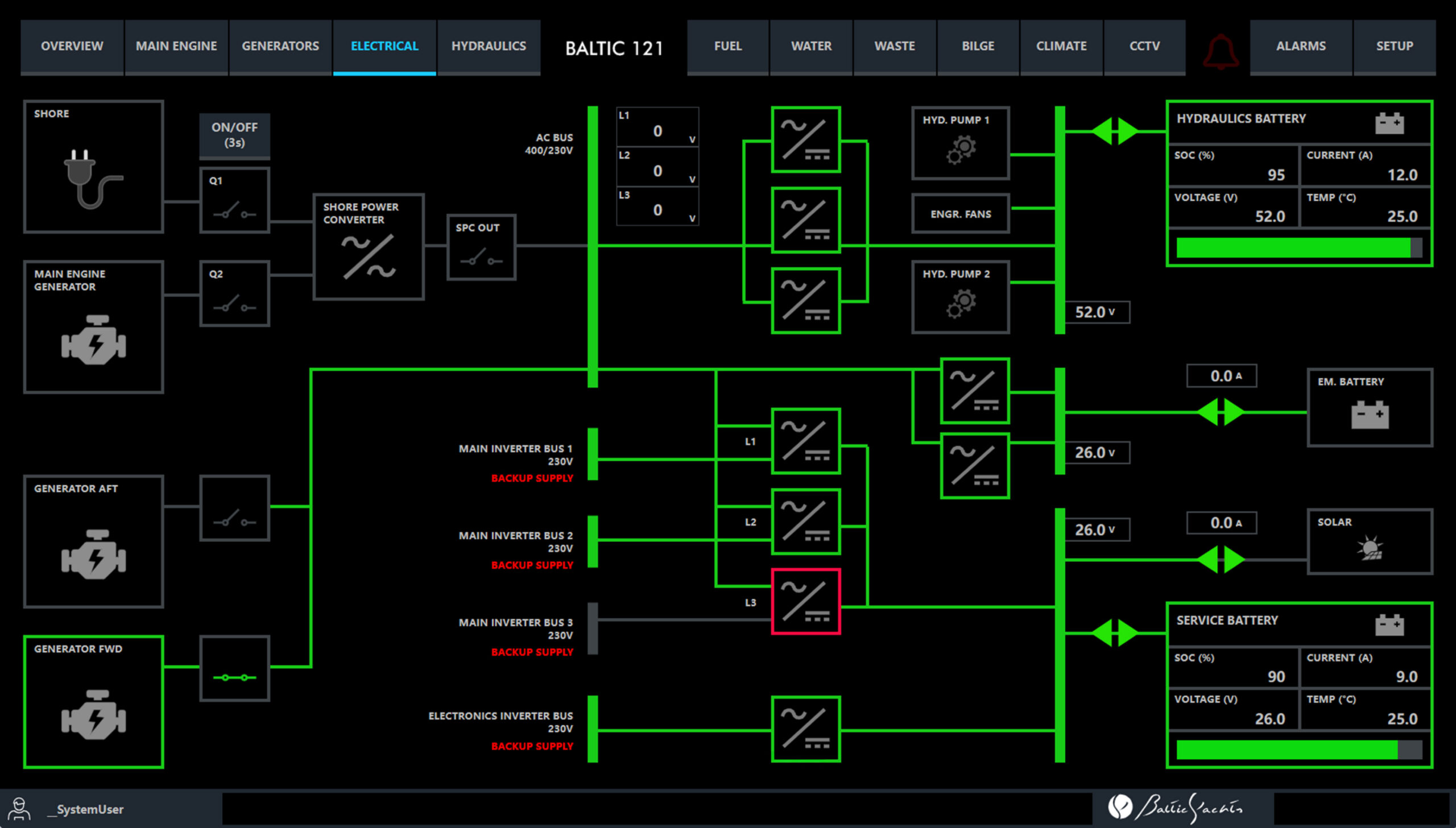
Task: Click the L1 voltage reading field
Action: (x=657, y=127)
